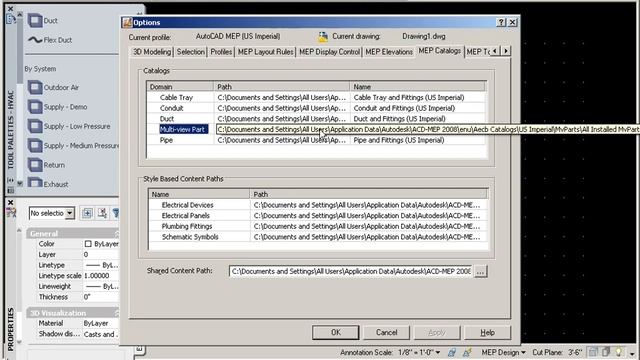The width and height of the screenshot is (640, 360).
Task: Open the 3D Modeling tab
Action: [x=152, y=52]
